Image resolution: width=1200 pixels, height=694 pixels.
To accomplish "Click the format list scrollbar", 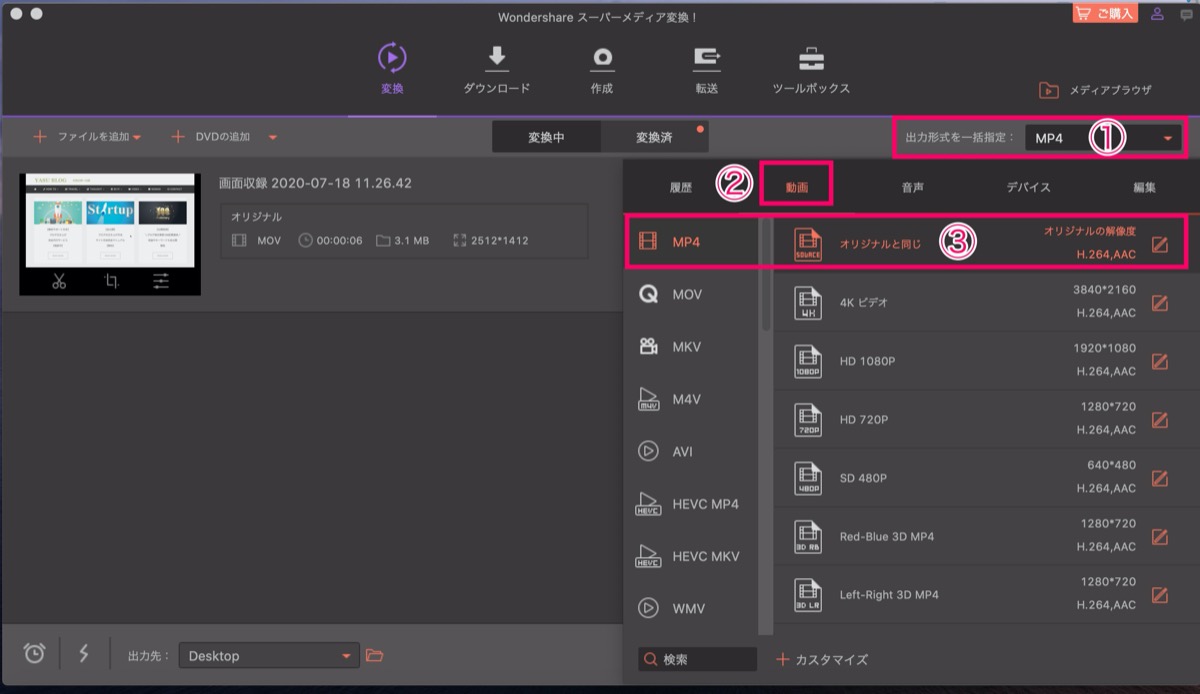I will [x=766, y=274].
